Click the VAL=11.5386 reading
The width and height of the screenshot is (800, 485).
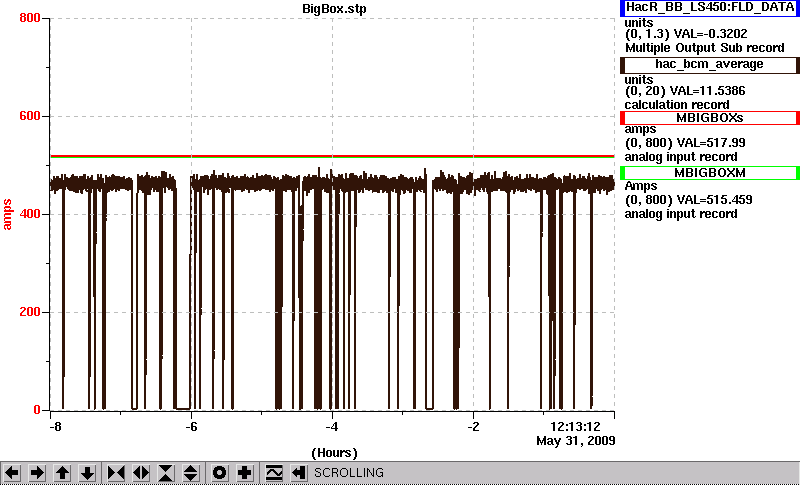[709, 91]
